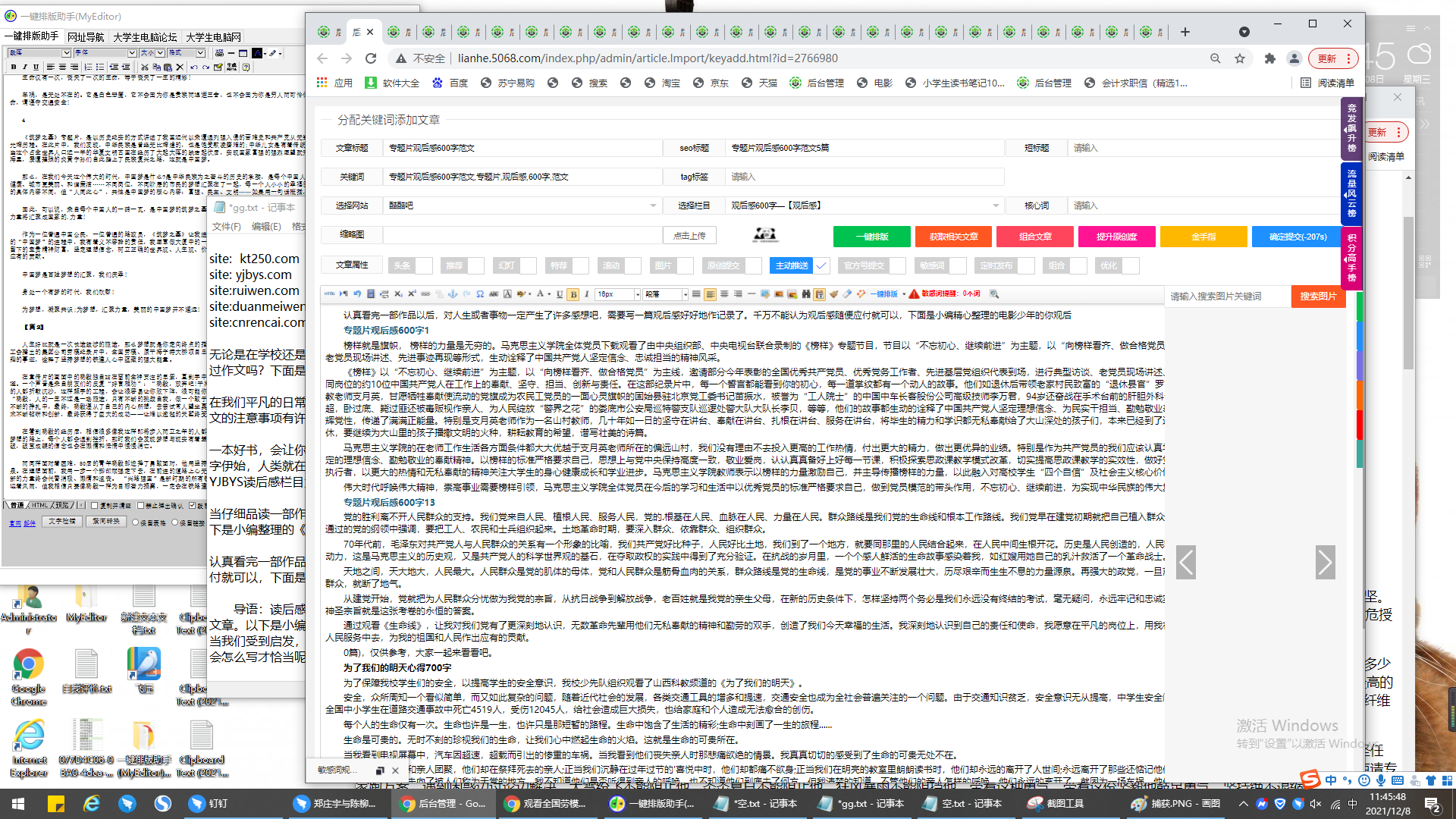Toggle HTML source view in article editor
Screen dimensions: 1456x819
(329, 293)
